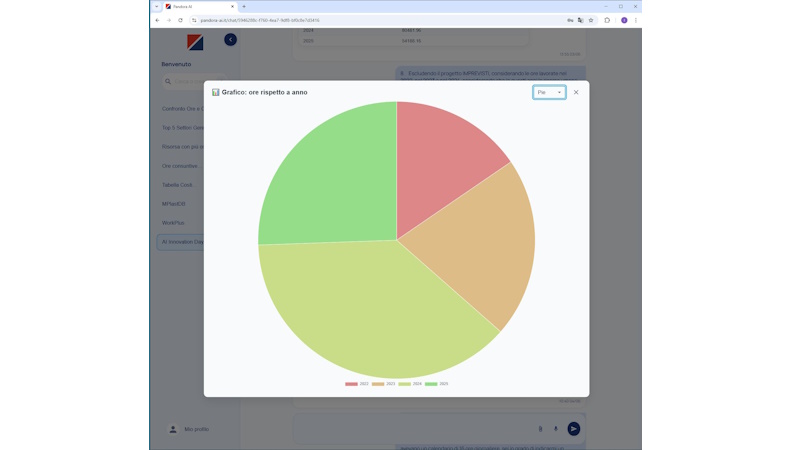Open the Tabella Costi chat

[x=177, y=185]
